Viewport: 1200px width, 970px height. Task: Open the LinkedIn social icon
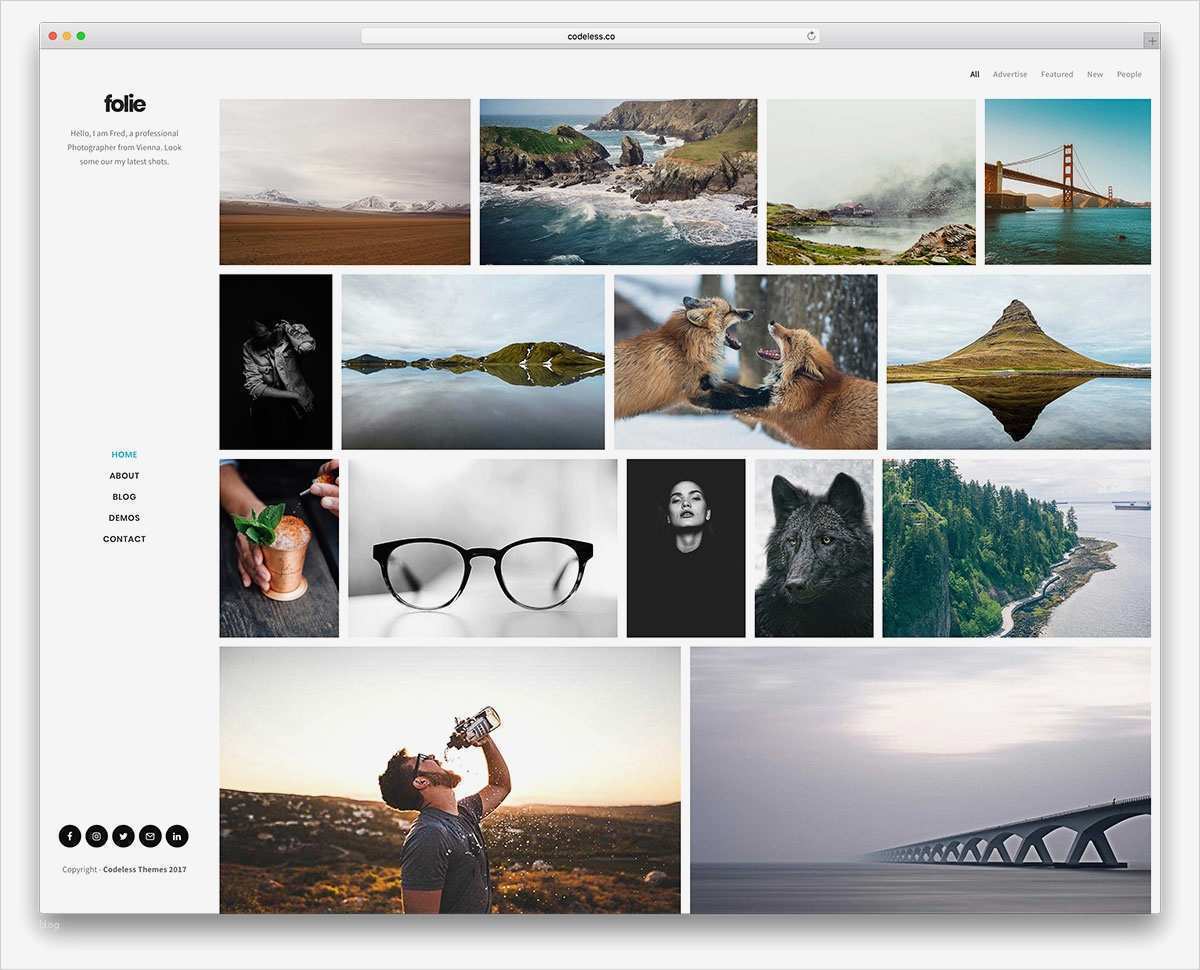point(177,836)
